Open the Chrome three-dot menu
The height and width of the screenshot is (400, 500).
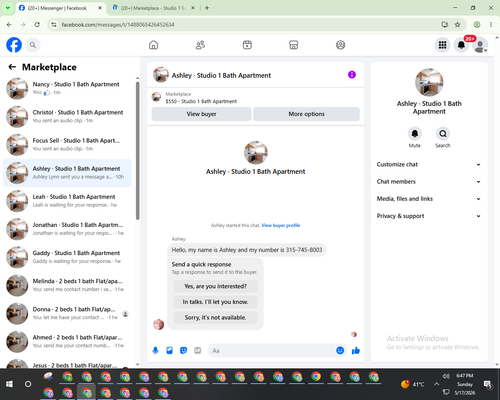491,25
